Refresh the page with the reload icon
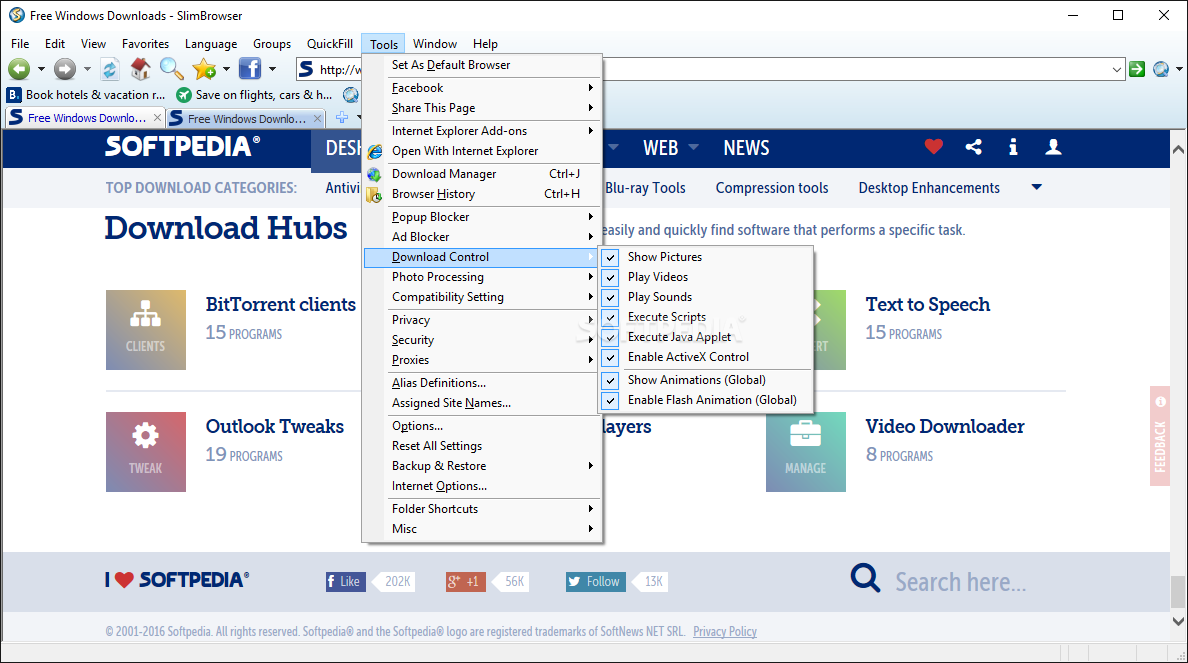 [110, 69]
